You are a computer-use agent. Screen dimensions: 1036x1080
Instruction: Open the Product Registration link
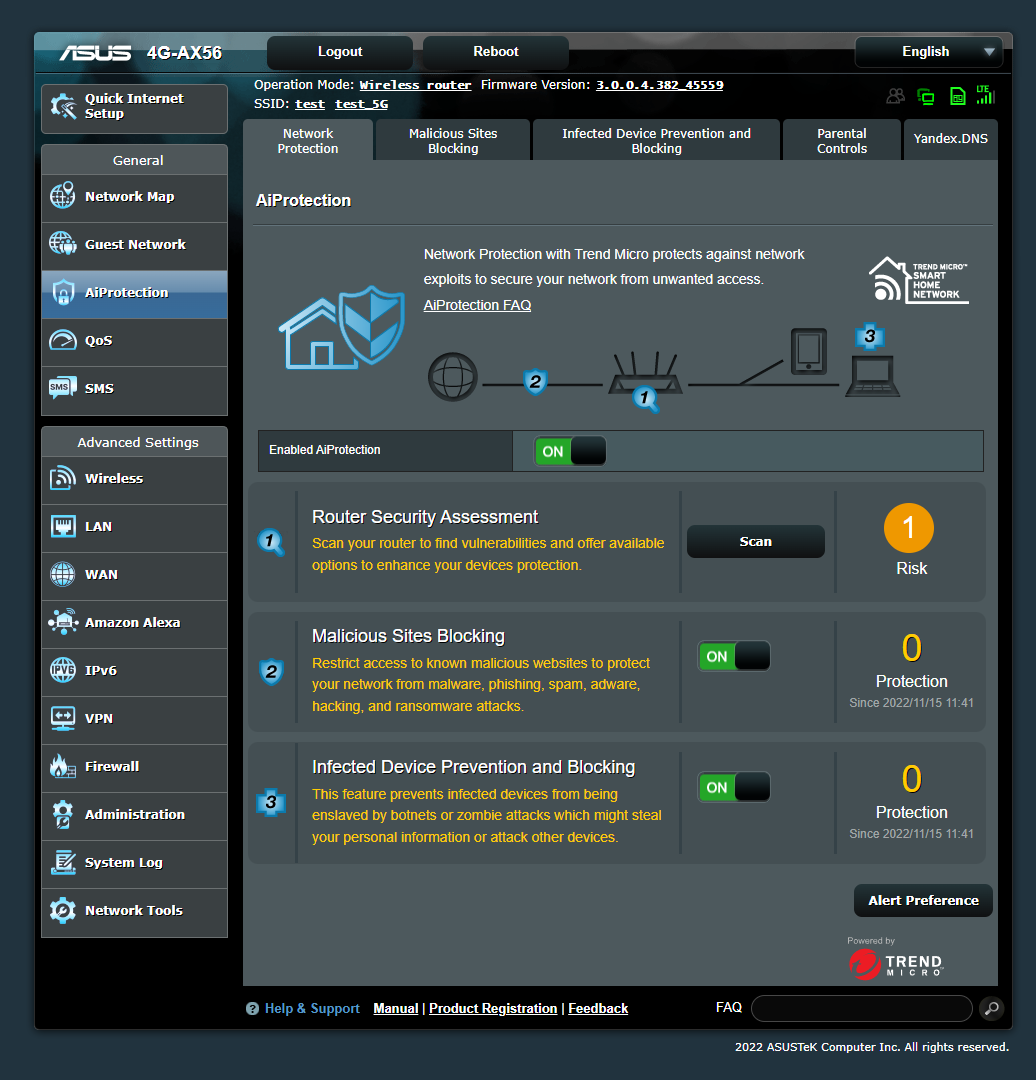[x=493, y=1008]
